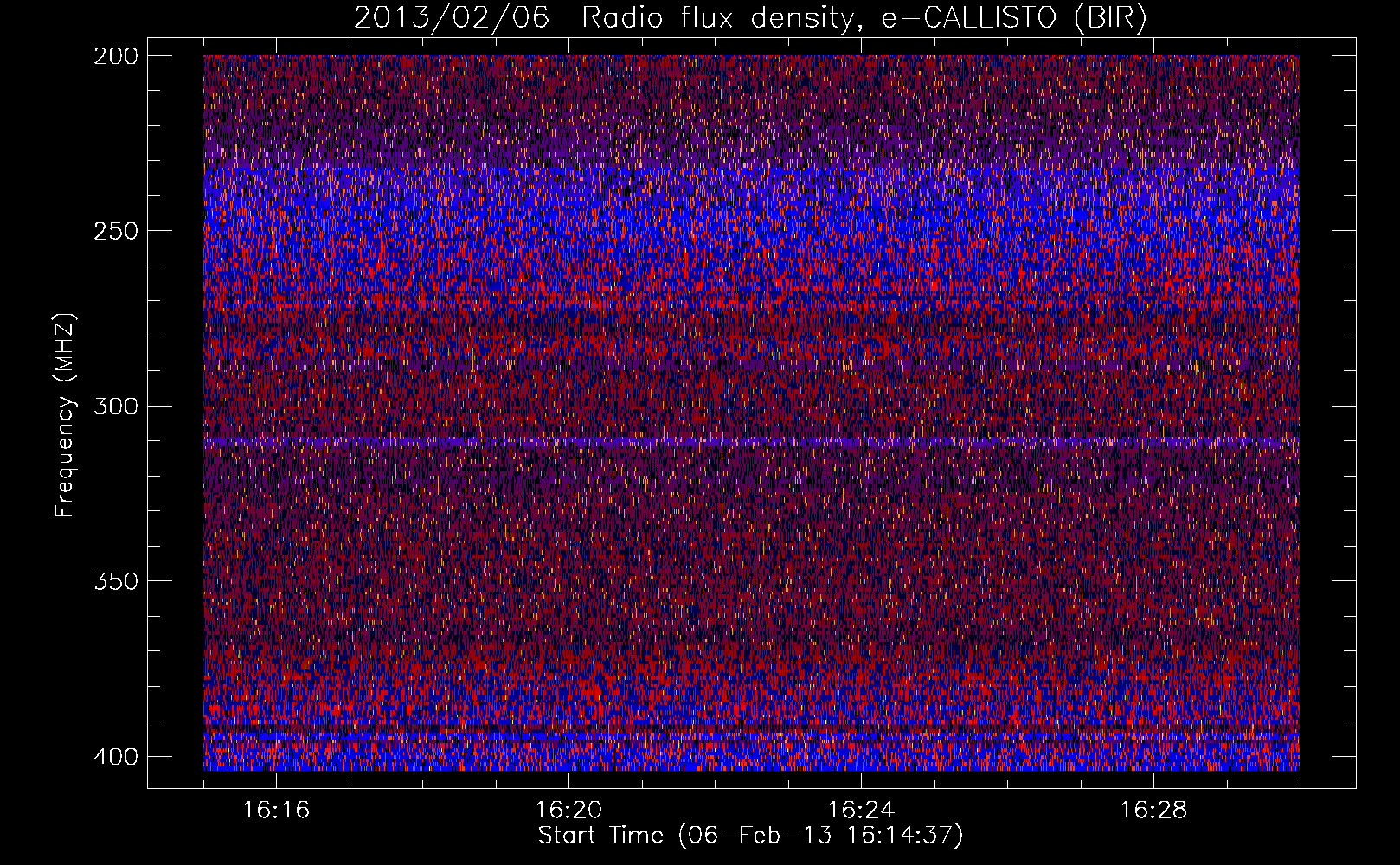Click the '250' frequency tick label
This screenshot has height=865, width=1400.
click(x=115, y=231)
